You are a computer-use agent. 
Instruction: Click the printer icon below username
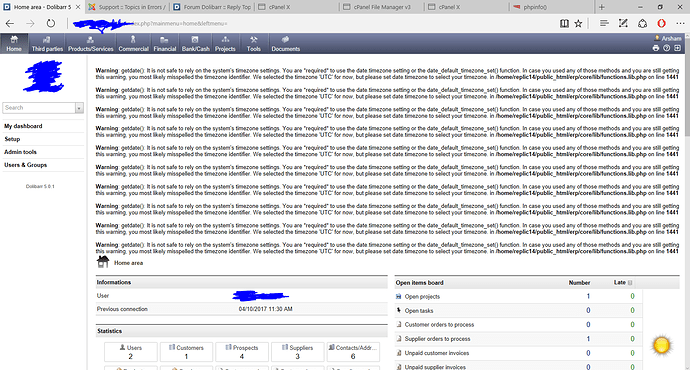[656, 48]
